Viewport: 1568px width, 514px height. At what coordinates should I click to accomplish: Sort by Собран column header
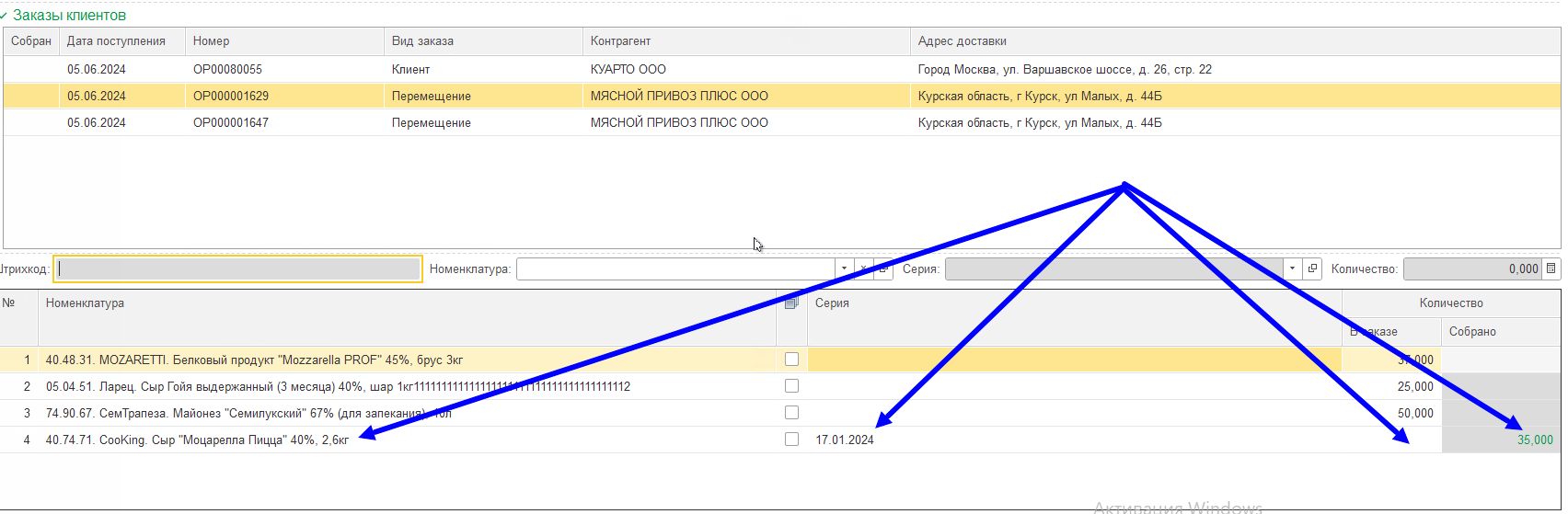[x=31, y=40]
